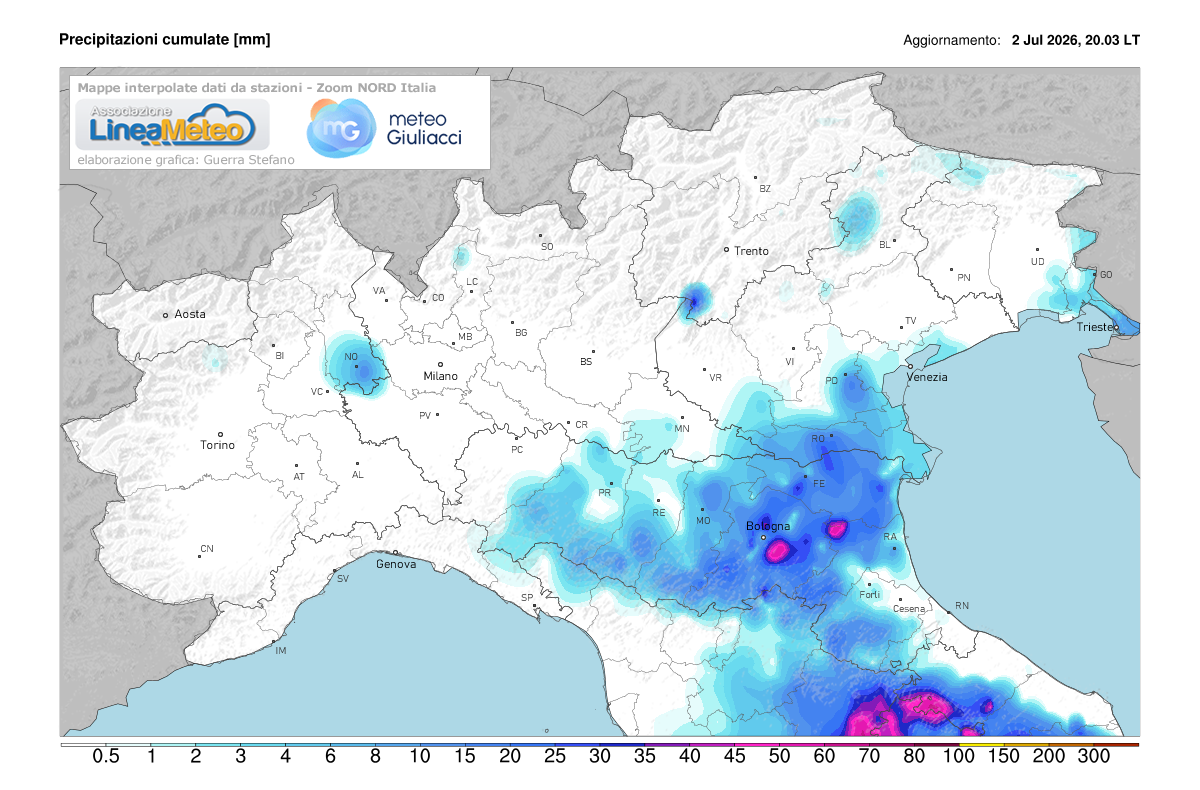The height and width of the screenshot is (790, 1200).
Task: Click the meteo Giuliacci logo
Action: (384, 128)
